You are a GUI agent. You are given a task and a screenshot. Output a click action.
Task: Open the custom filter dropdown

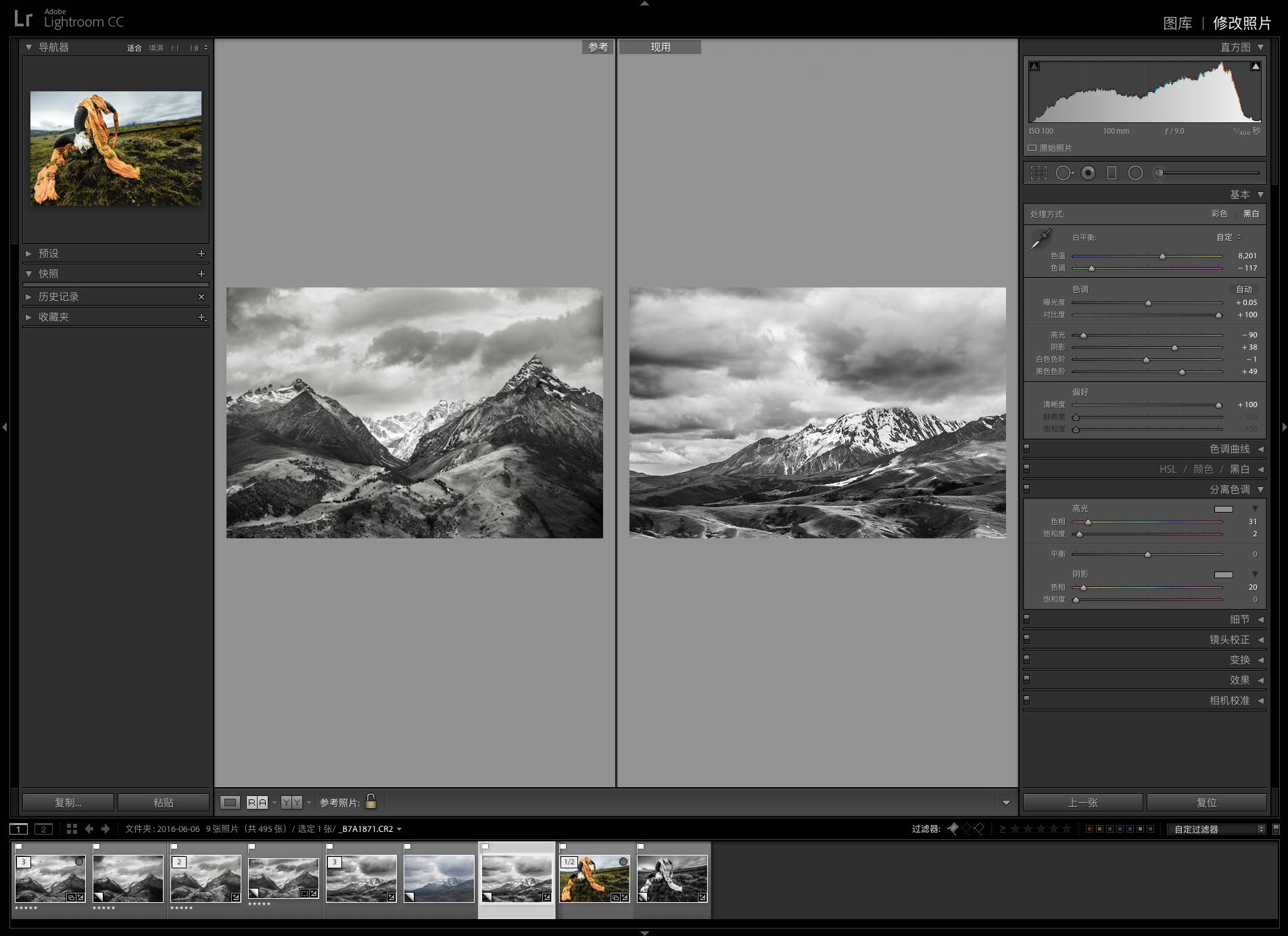tap(1216, 829)
